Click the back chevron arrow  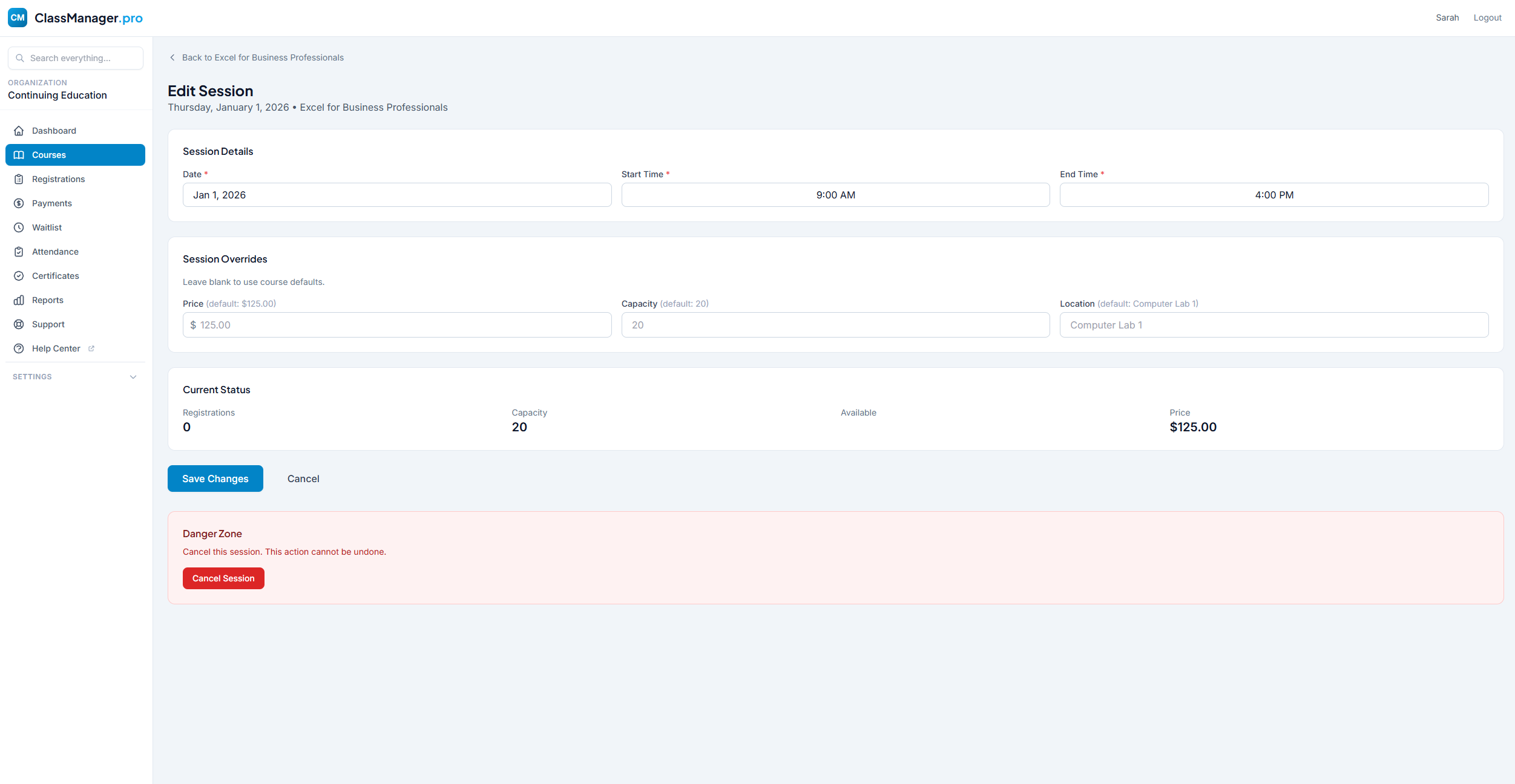[172, 57]
